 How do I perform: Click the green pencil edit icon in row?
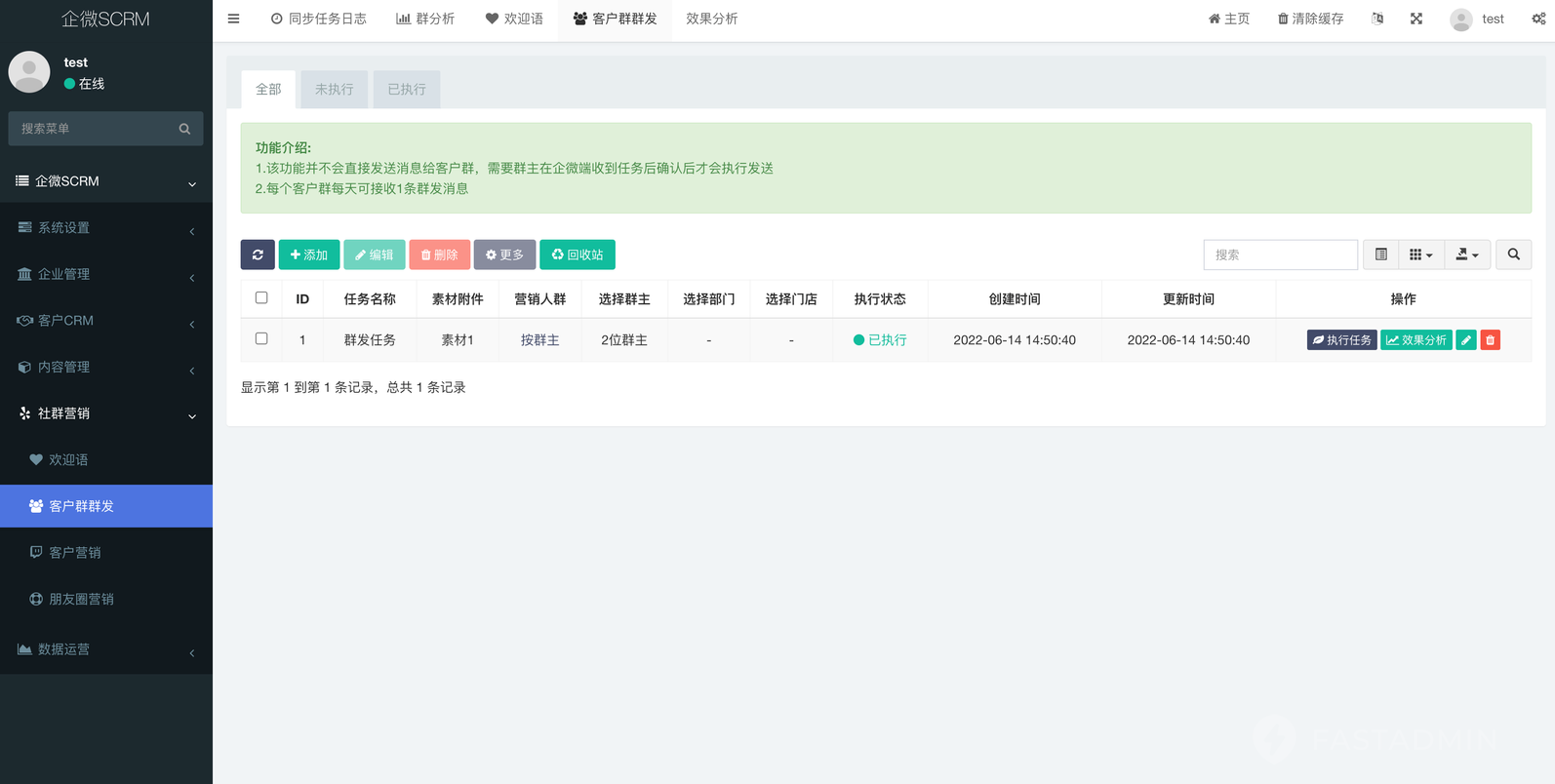pos(1465,340)
